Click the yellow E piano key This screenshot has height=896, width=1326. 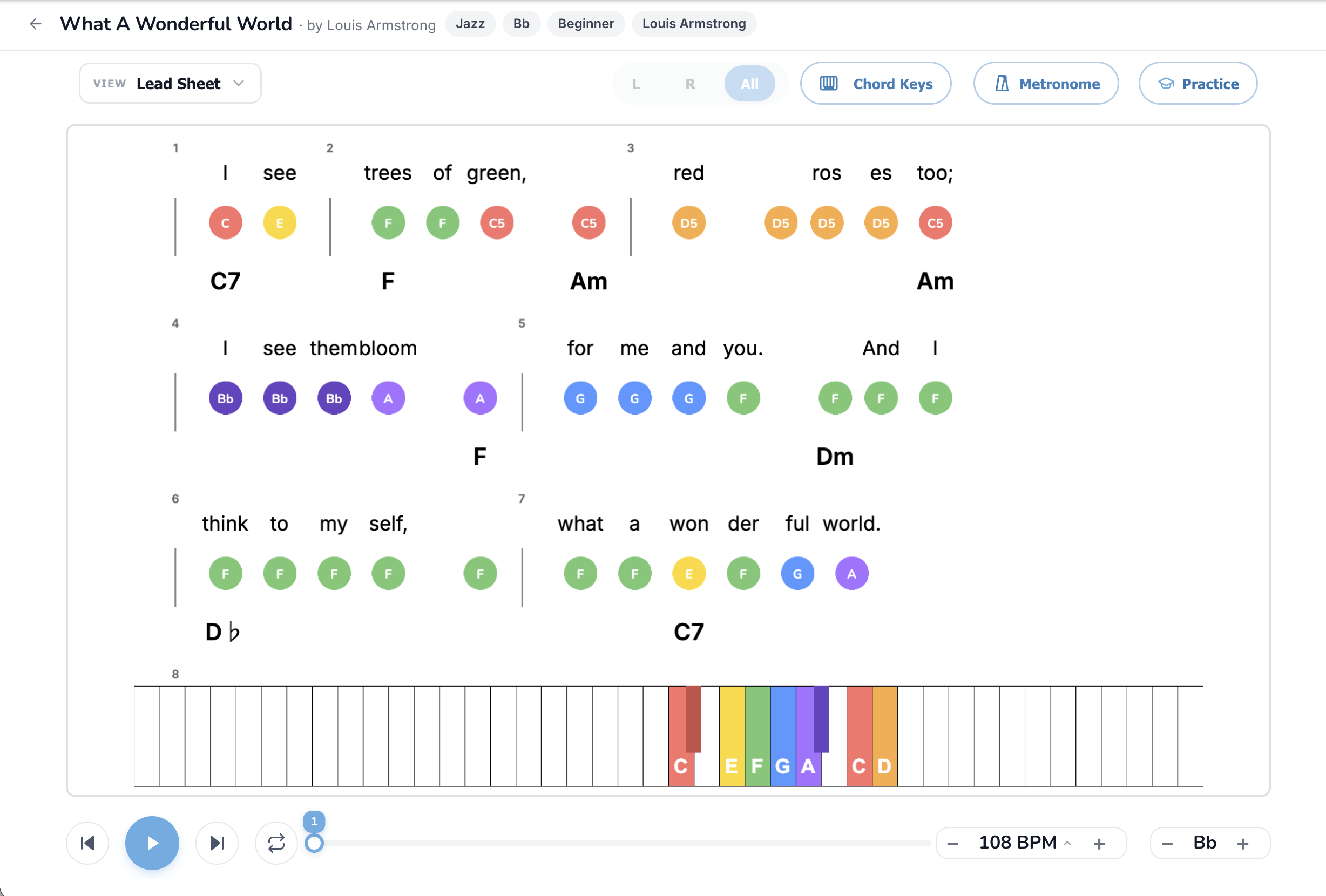(732, 736)
